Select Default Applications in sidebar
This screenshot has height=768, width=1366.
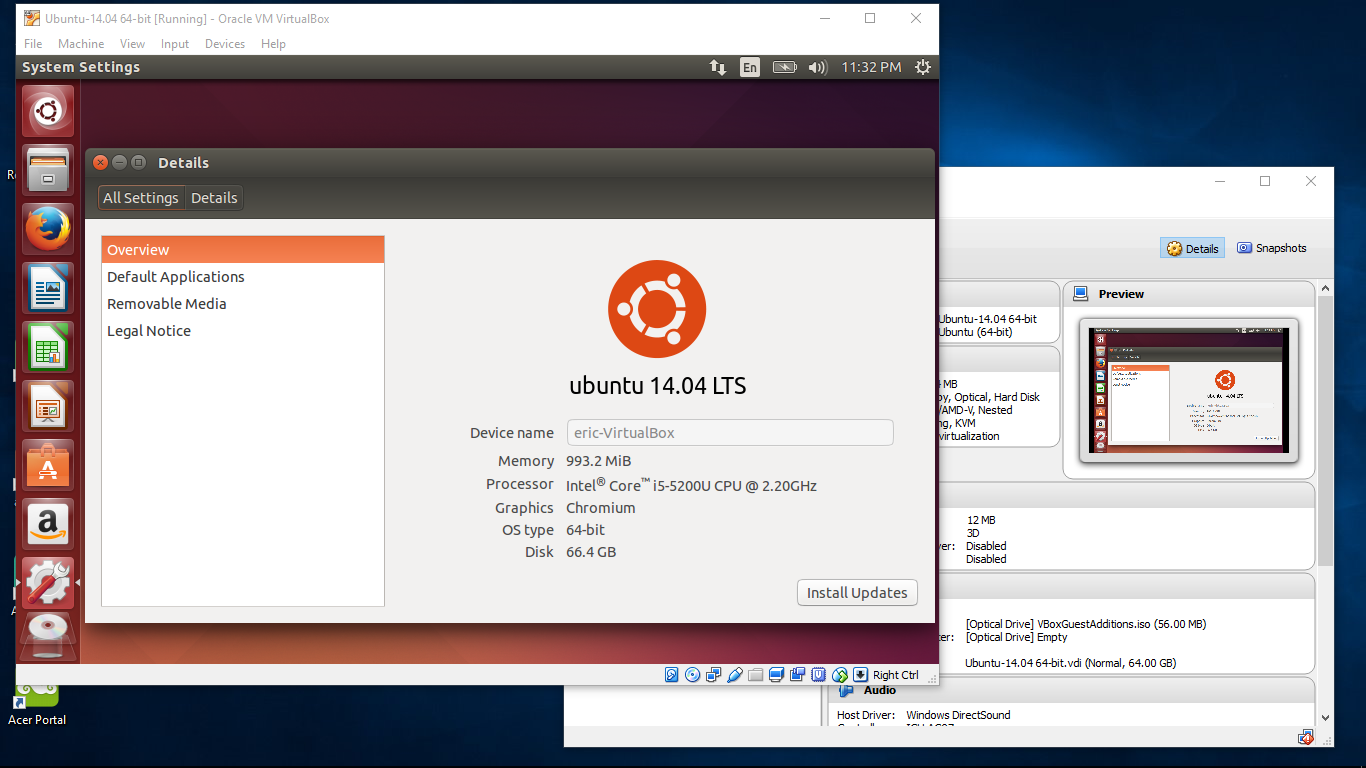coord(243,277)
